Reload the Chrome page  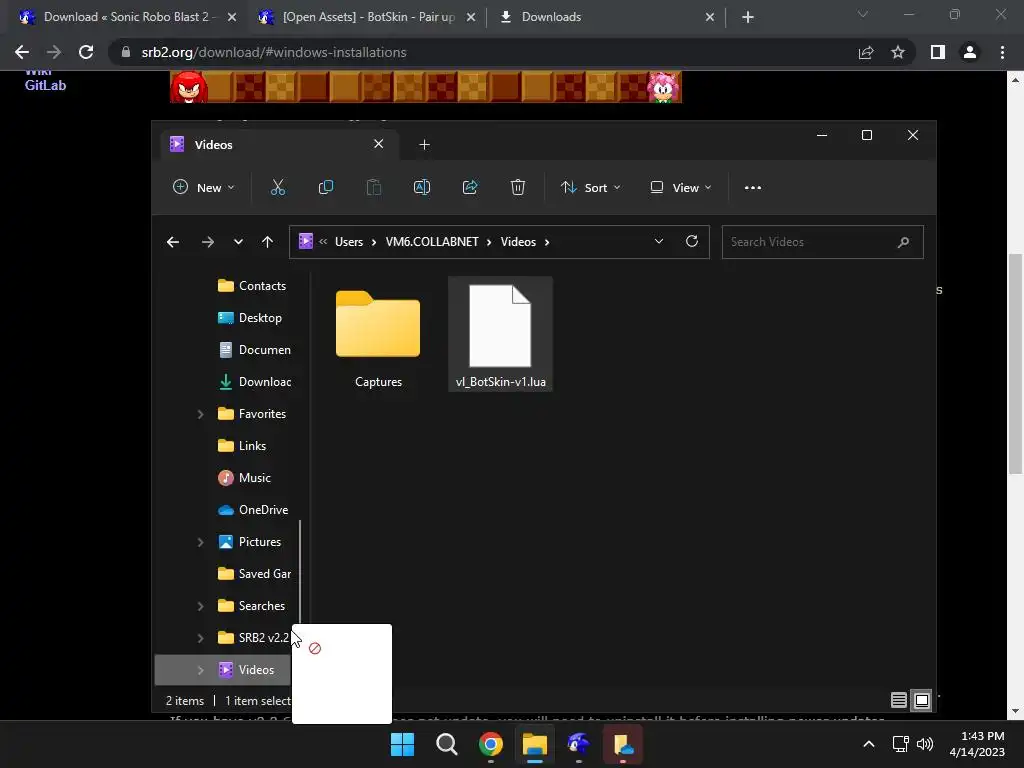click(x=86, y=52)
